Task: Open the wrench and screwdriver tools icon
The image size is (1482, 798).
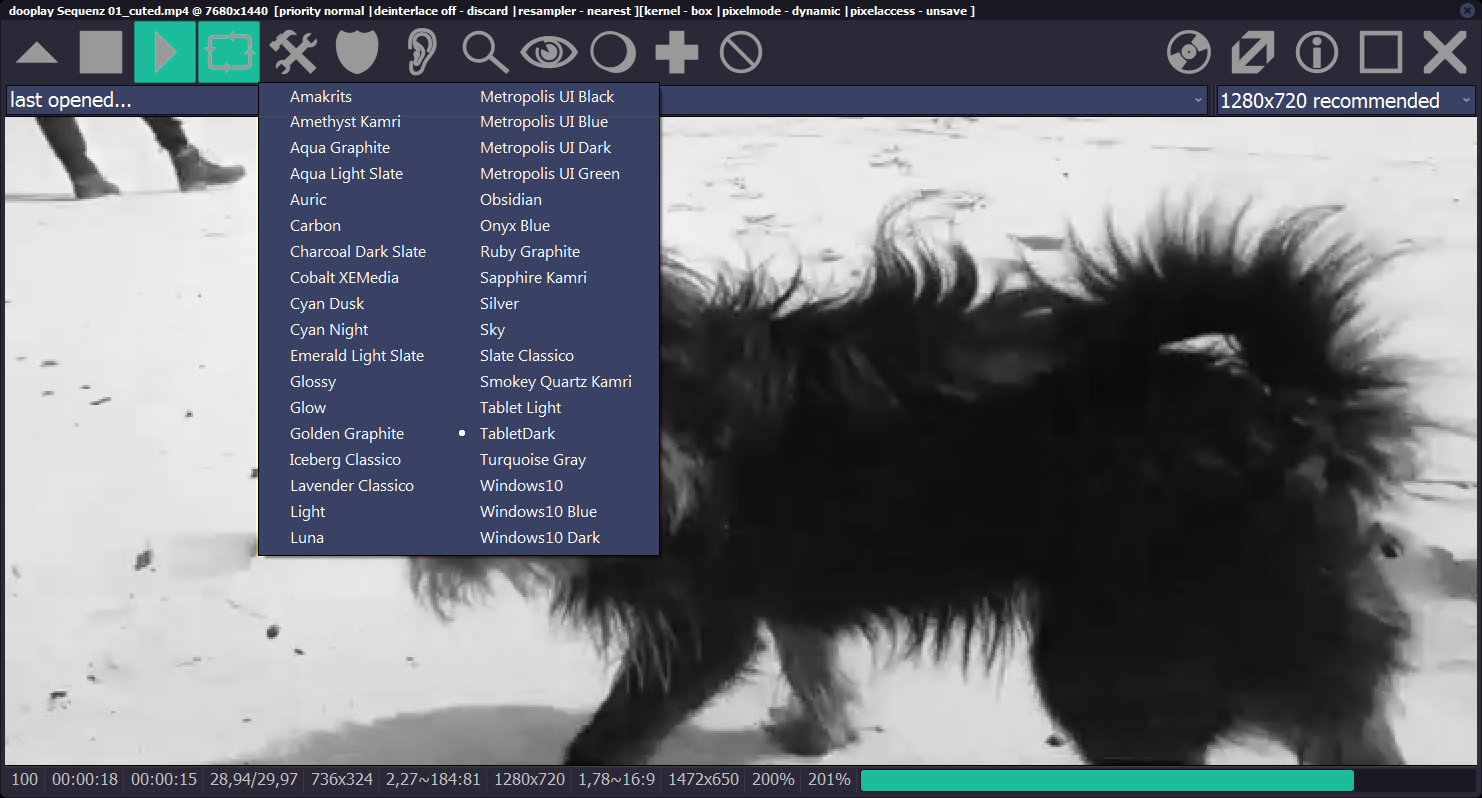Action: click(293, 52)
